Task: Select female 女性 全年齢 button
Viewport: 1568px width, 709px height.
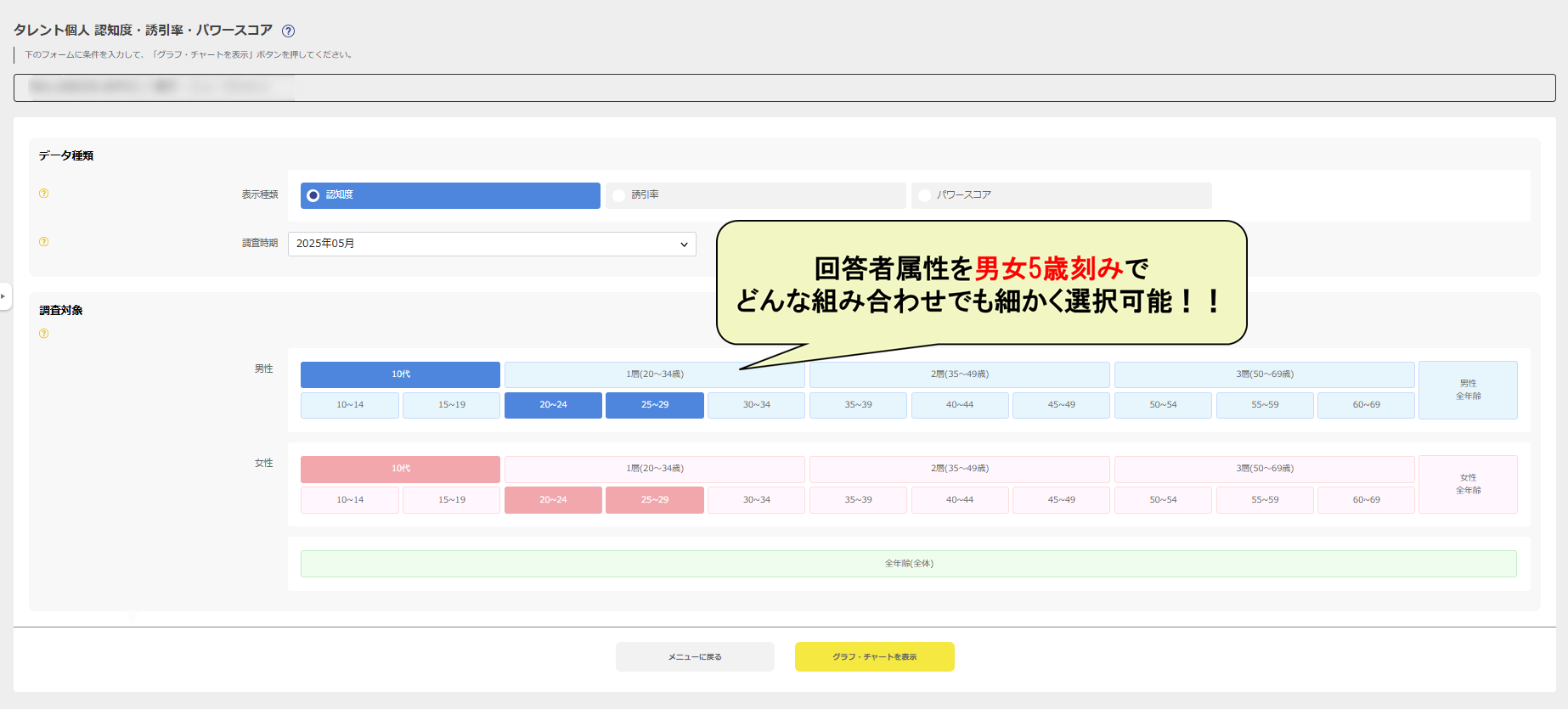Action: pyautogui.click(x=1468, y=484)
